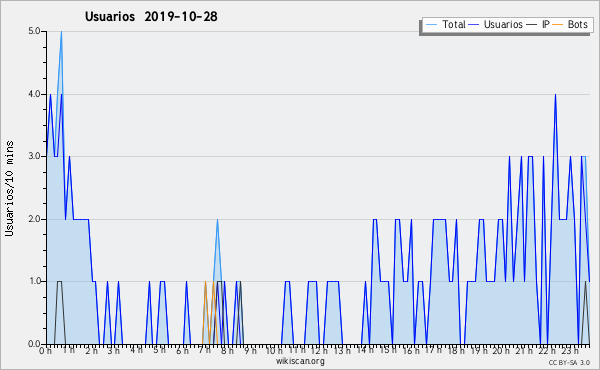Click the '6 h' x-axis label
The width and height of the screenshot is (600, 370).
coord(183,351)
